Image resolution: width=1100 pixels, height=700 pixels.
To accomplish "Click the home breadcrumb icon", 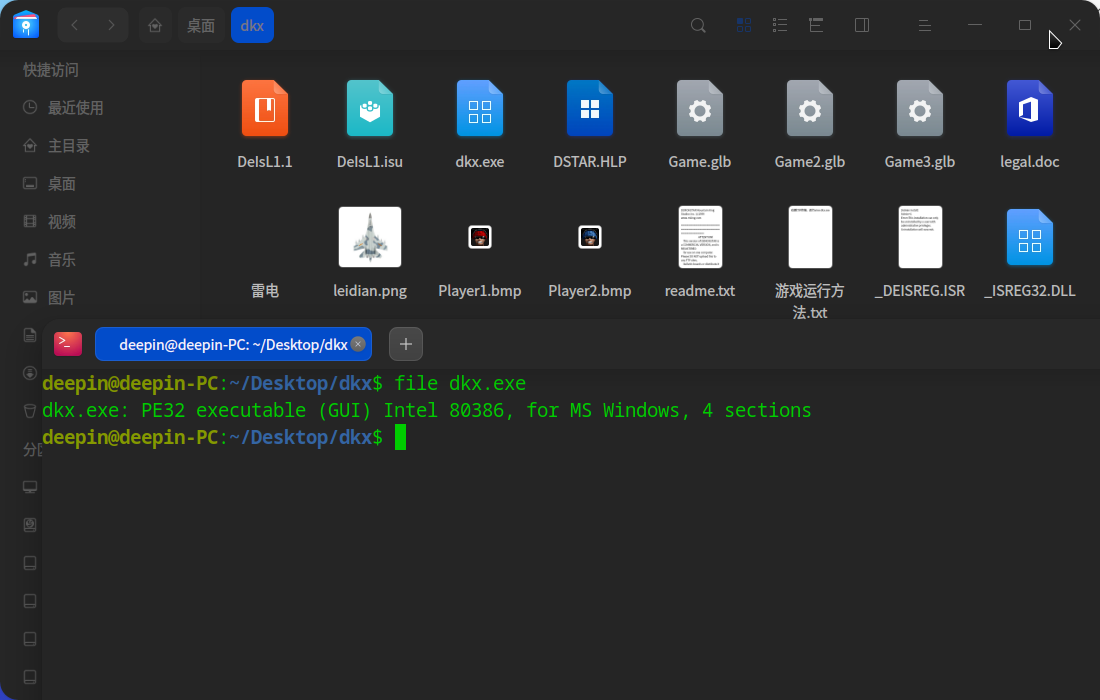I will point(155,25).
